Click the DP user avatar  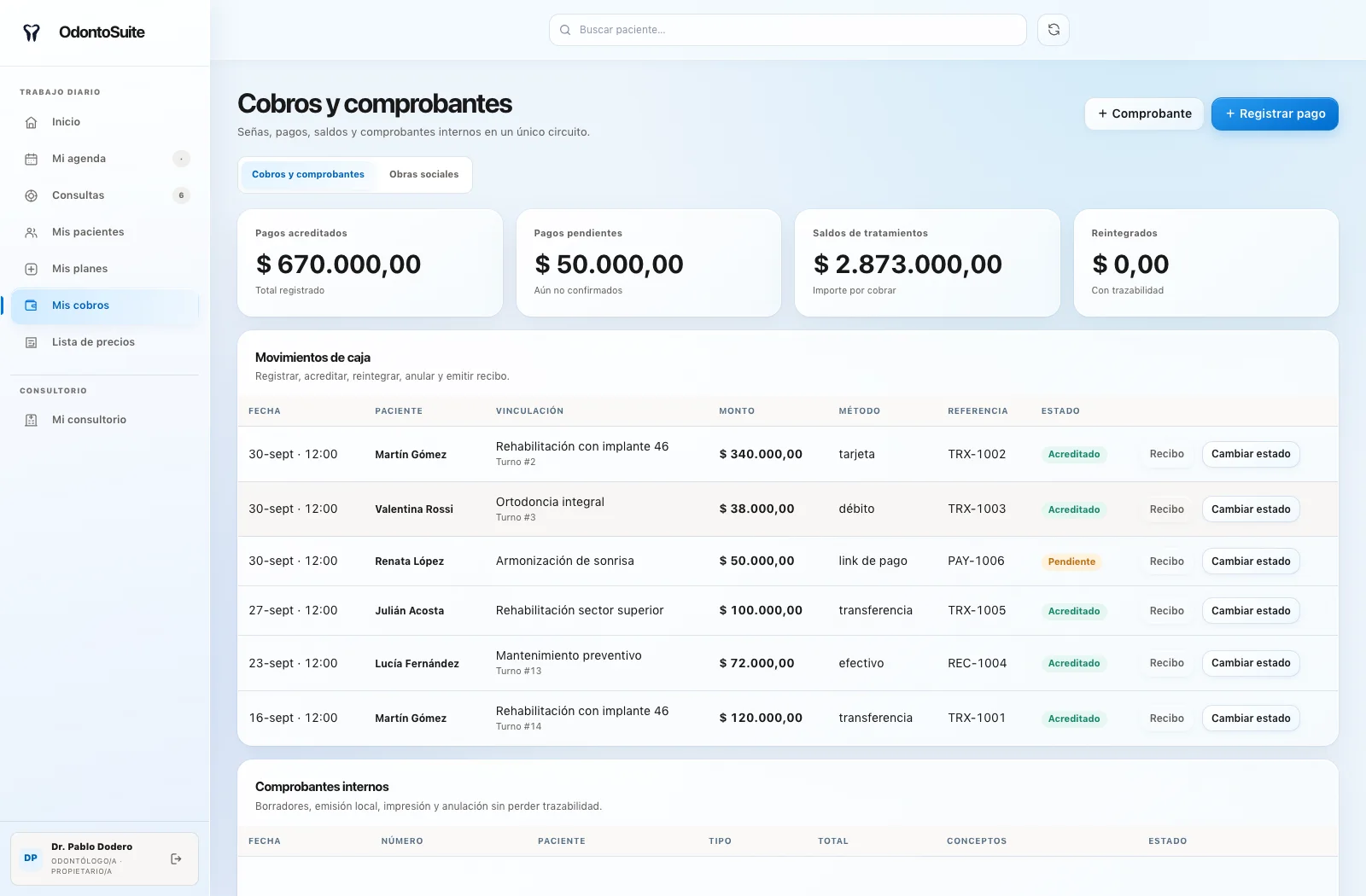(x=31, y=858)
